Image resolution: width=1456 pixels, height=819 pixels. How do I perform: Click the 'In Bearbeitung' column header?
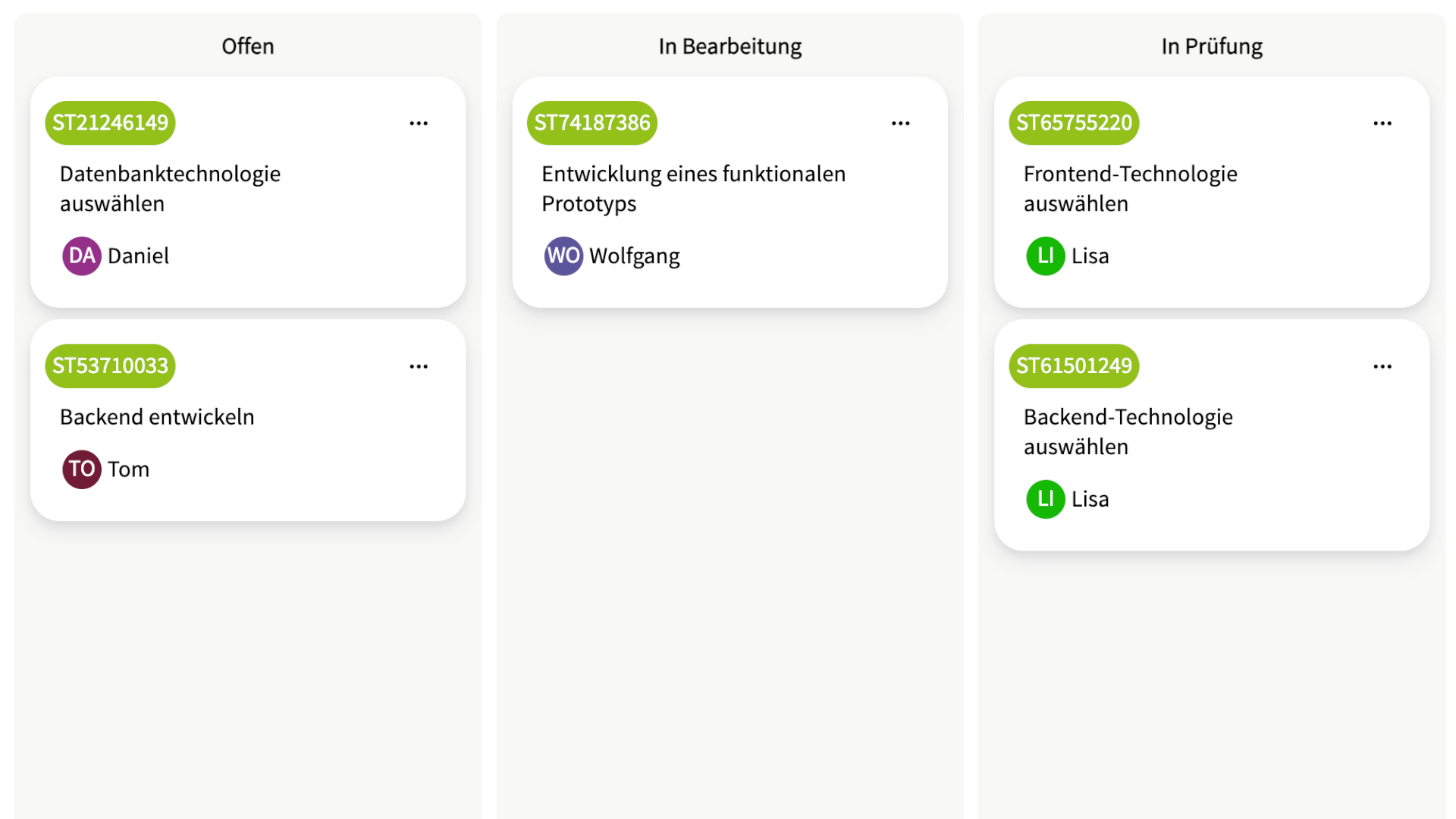point(730,46)
